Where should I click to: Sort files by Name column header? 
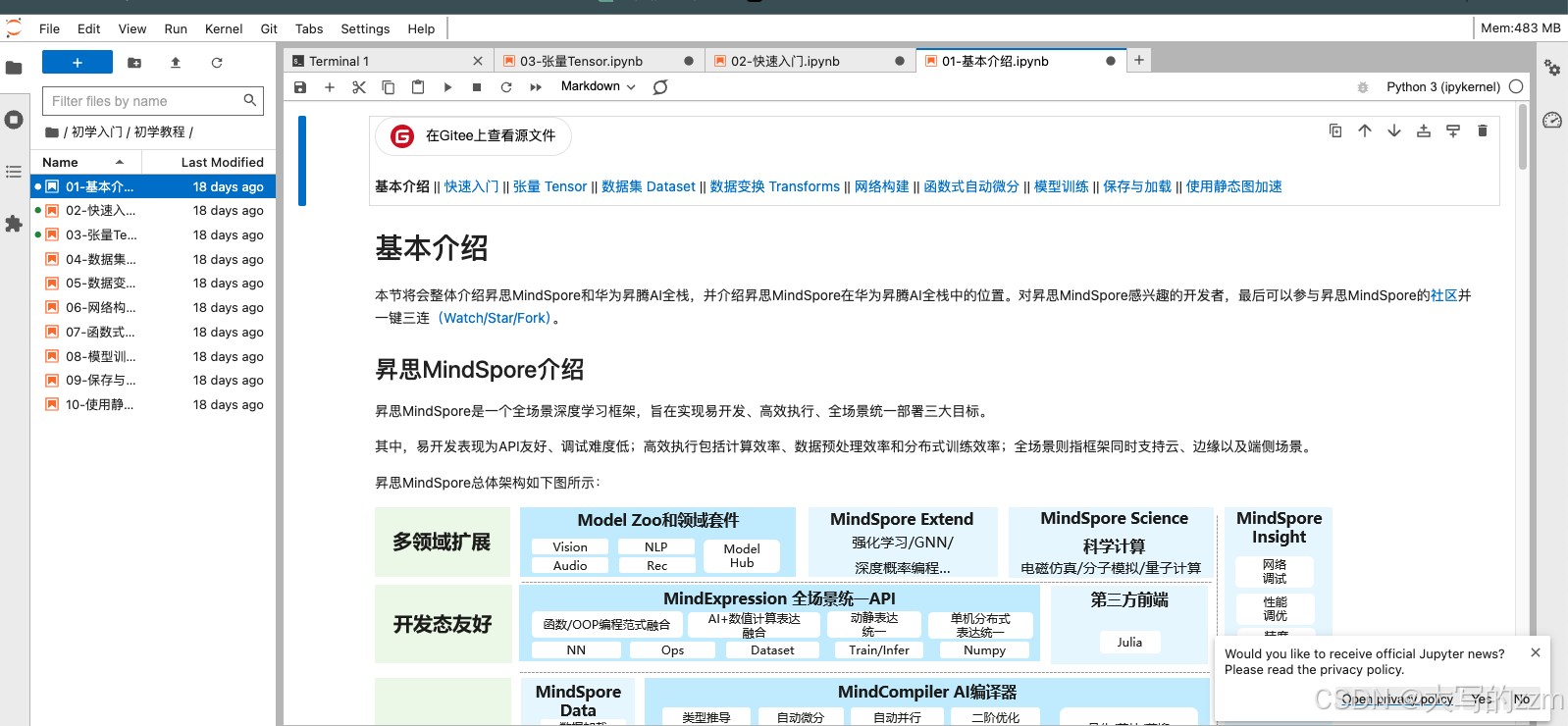pyautogui.click(x=83, y=162)
